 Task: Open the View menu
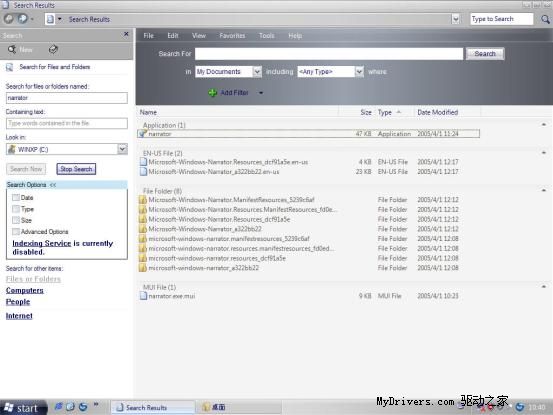click(199, 36)
